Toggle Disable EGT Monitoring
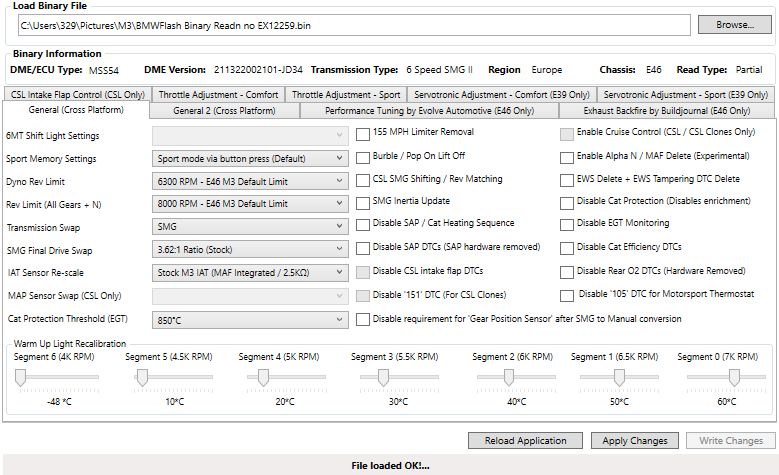The height and width of the screenshot is (475, 779). [567, 225]
